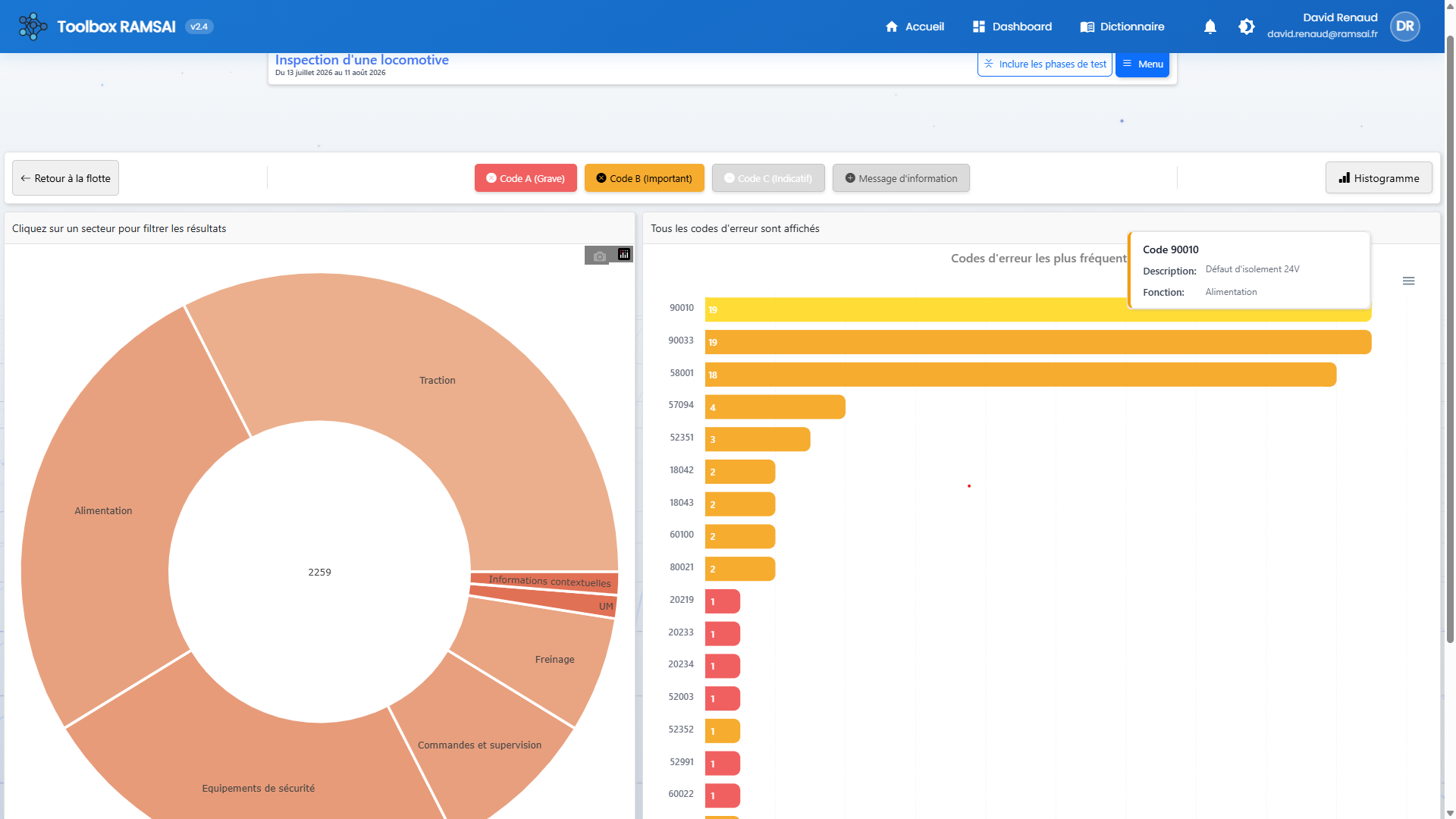Click the Toolbox RAMSAI logo icon
Image resolution: width=1456 pixels, height=819 pixels.
pyautogui.click(x=33, y=27)
